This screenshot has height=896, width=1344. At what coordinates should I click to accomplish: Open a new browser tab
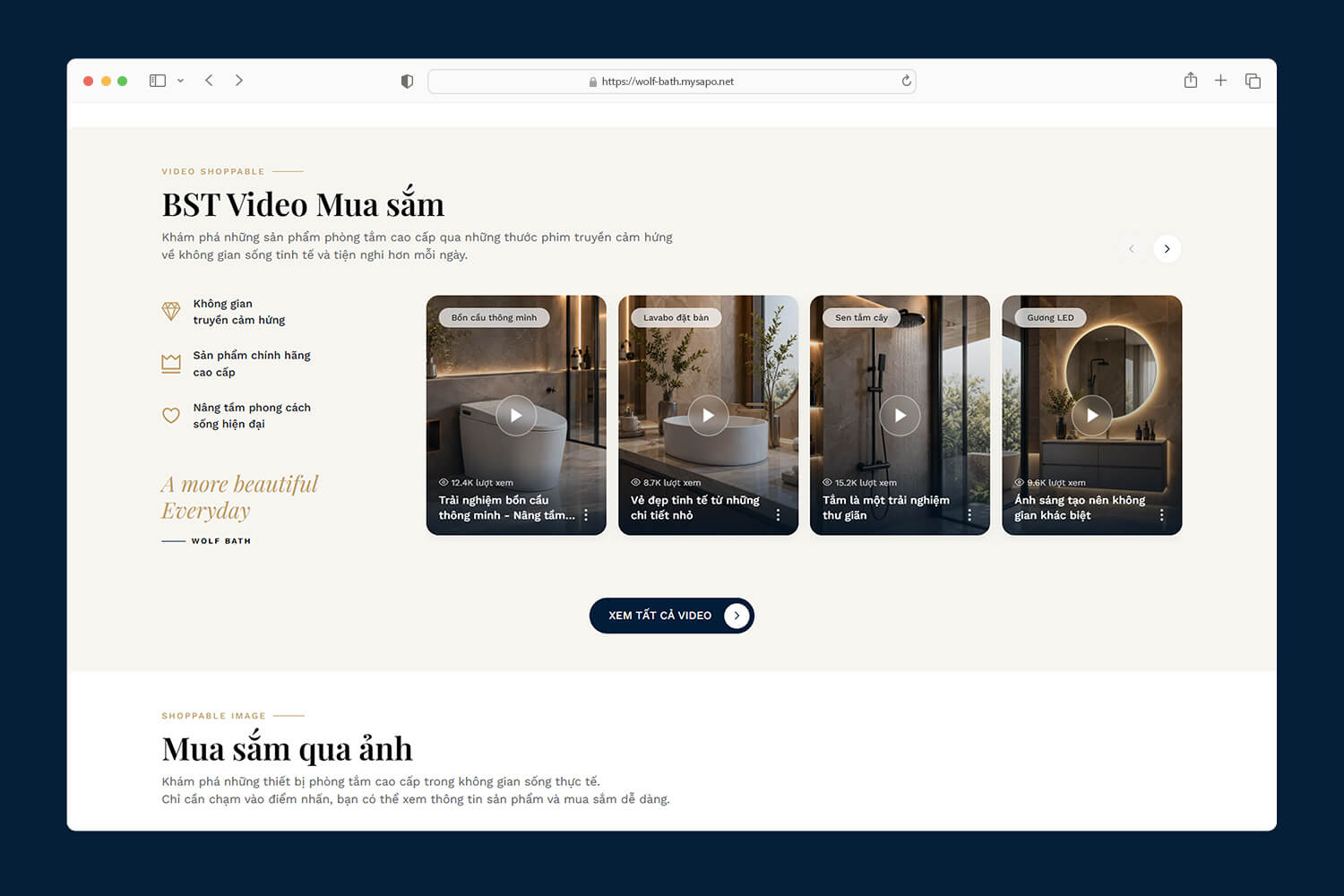coord(1220,81)
